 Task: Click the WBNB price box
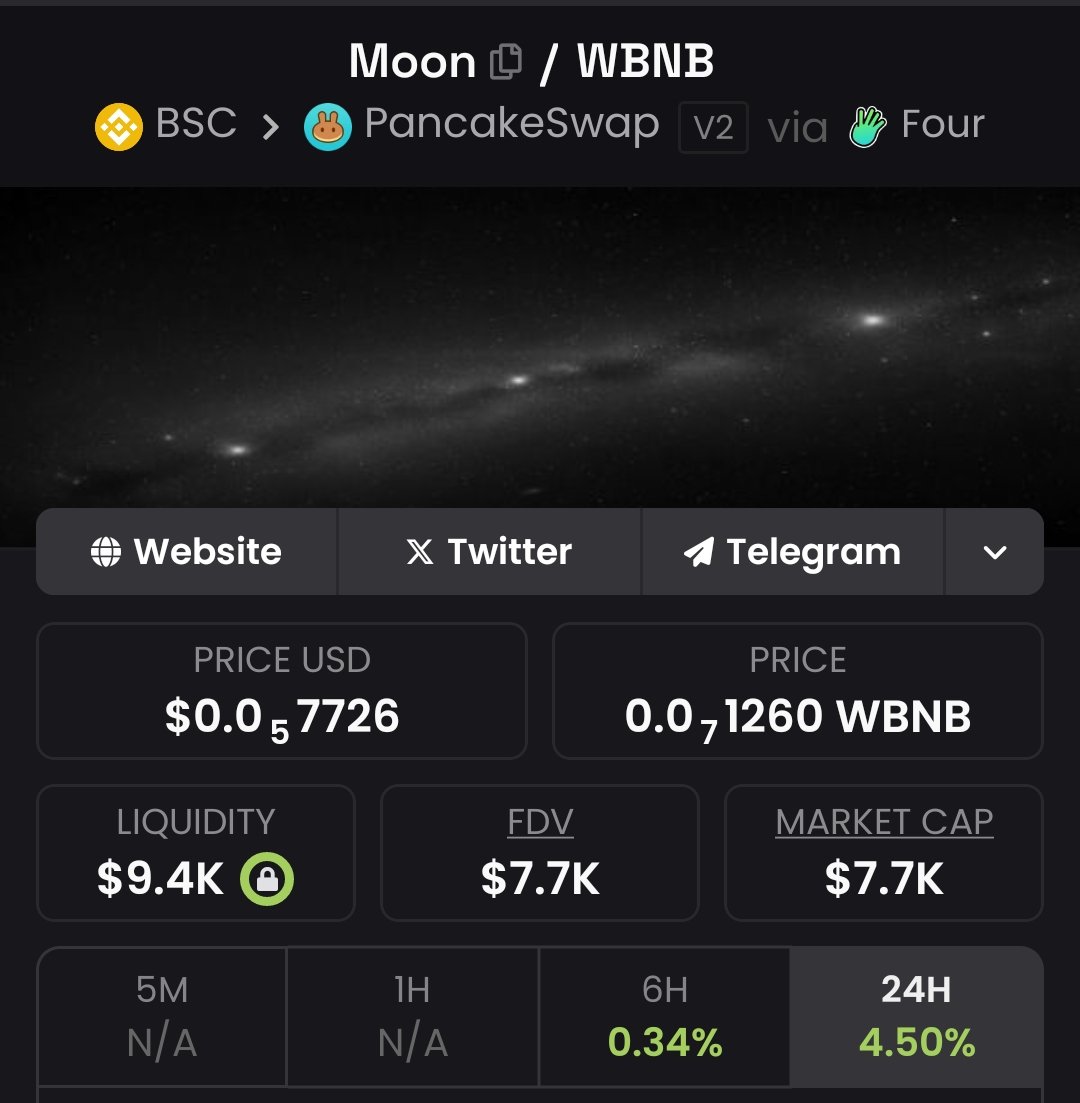(798, 691)
